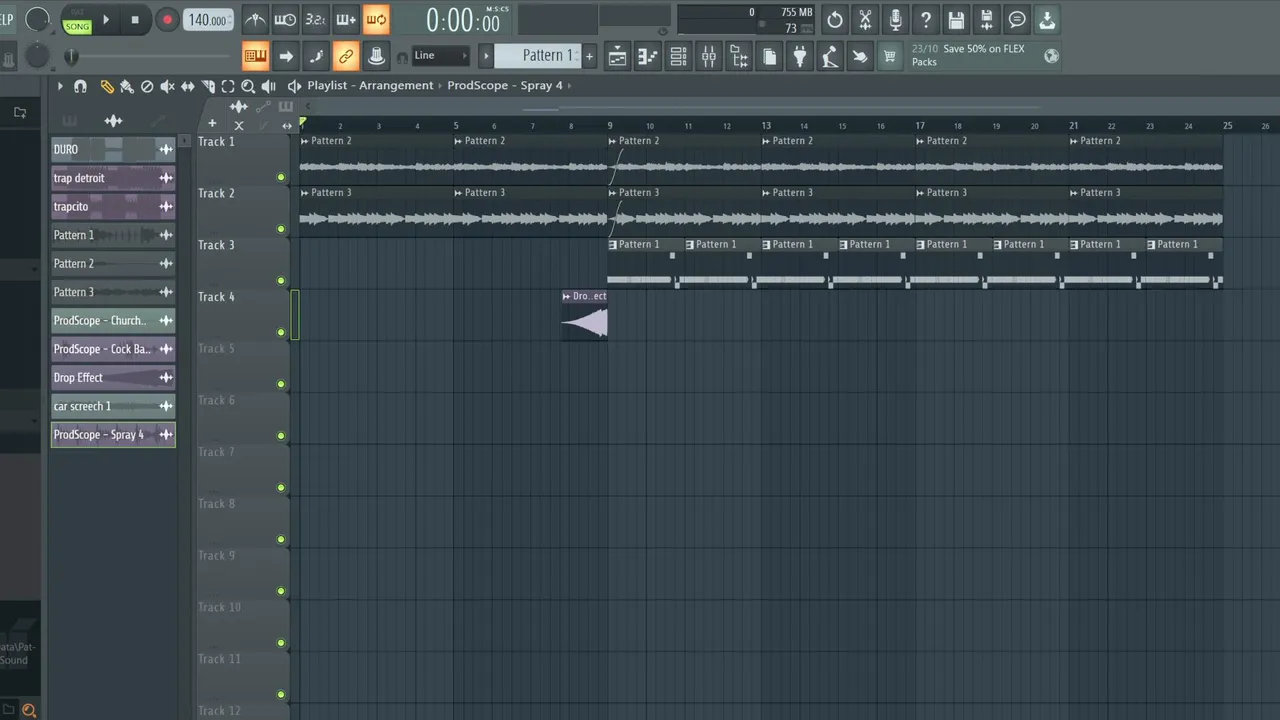Select the Zoom magnifier tool
1280x720 pixels.
coord(248,86)
